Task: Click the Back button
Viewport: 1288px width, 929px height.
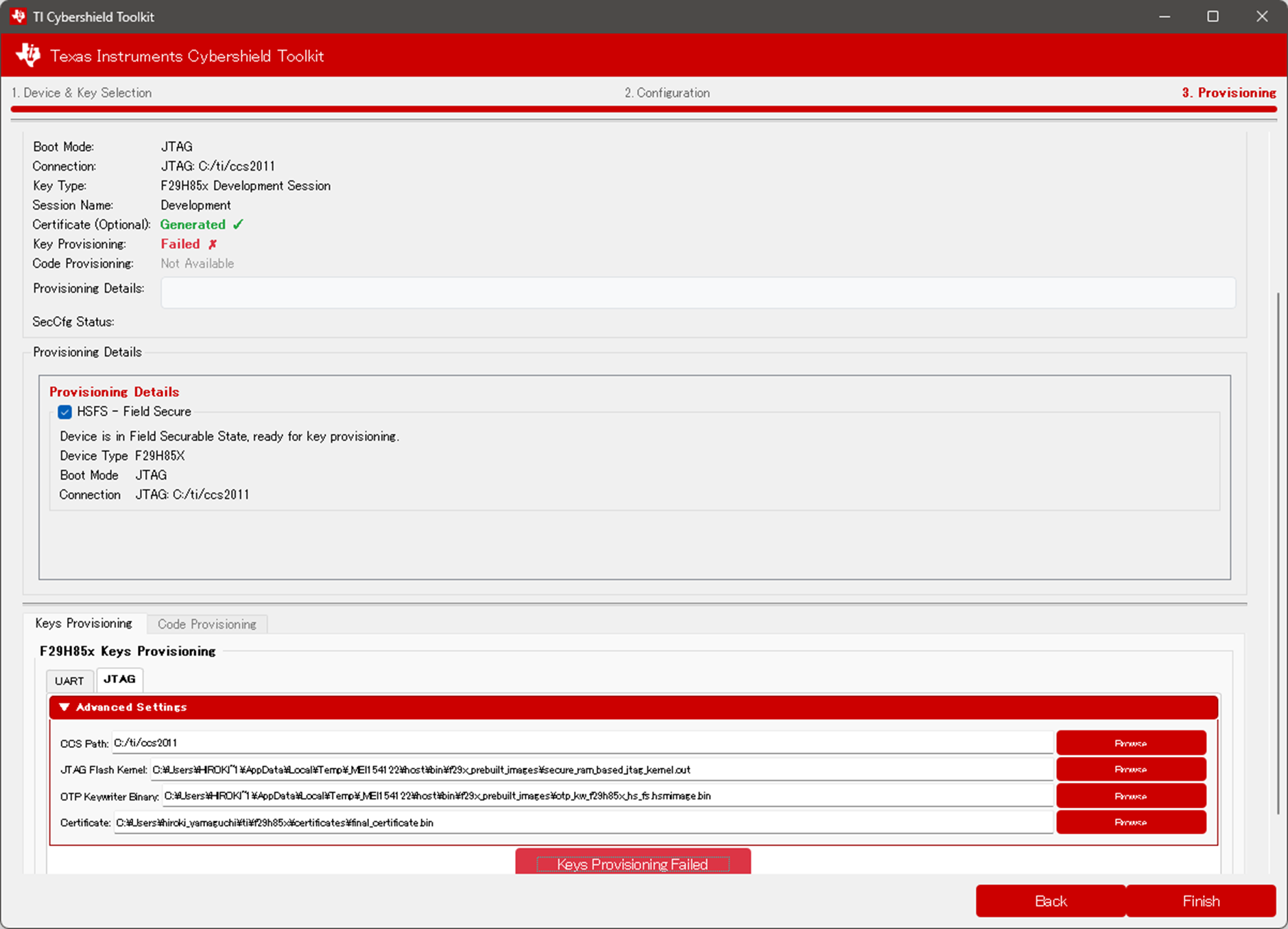Action: tap(1051, 901)
